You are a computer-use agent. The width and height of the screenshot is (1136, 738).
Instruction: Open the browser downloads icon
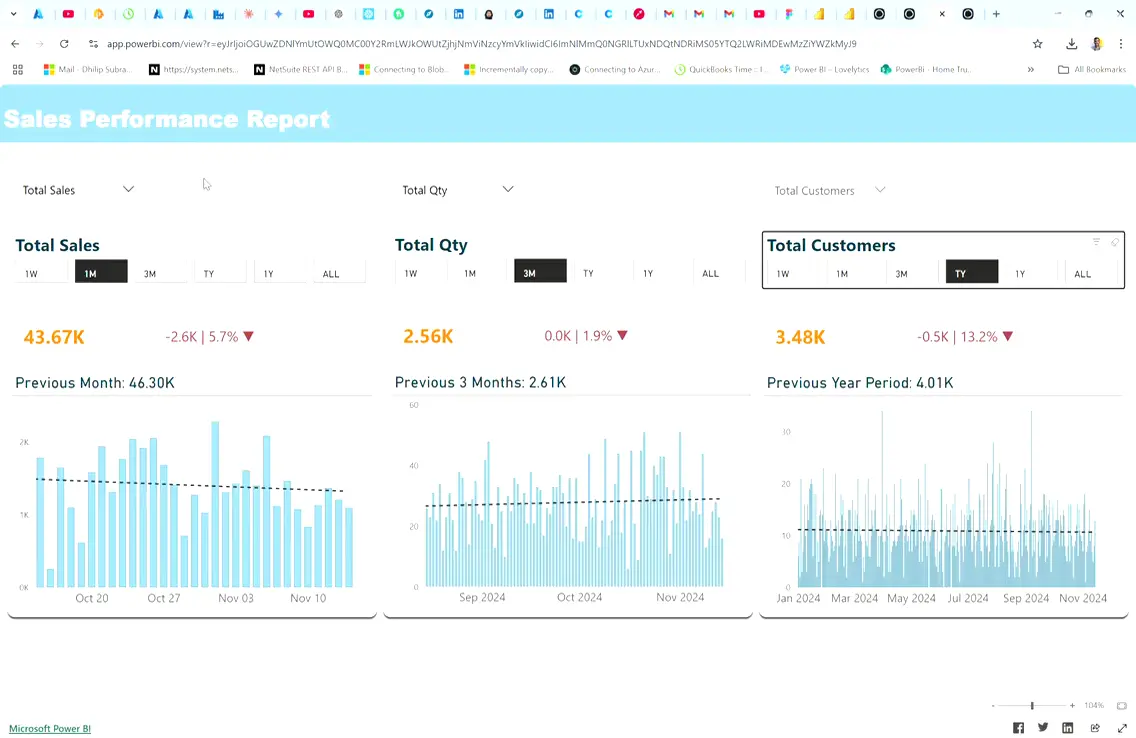[1072, 44]
